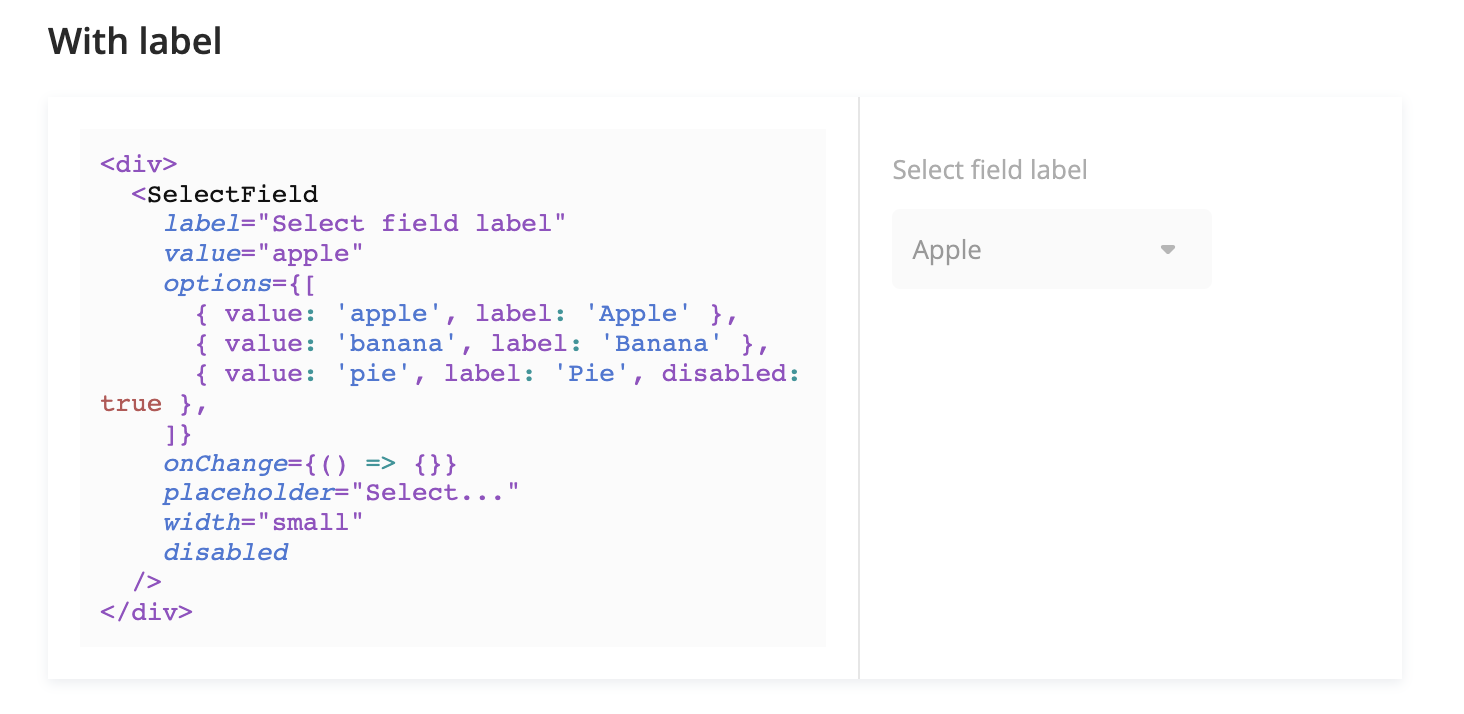
Task: Click the 'Apple' selected value text
Action: pyautogui.click(x=946, y=250)
